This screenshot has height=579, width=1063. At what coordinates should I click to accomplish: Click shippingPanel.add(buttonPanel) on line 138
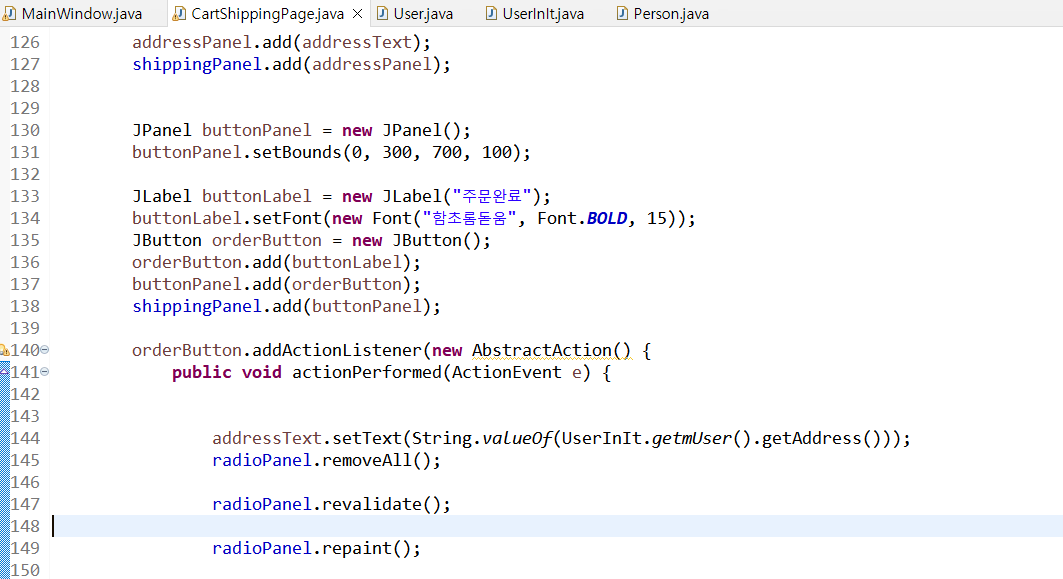point(286,306)
